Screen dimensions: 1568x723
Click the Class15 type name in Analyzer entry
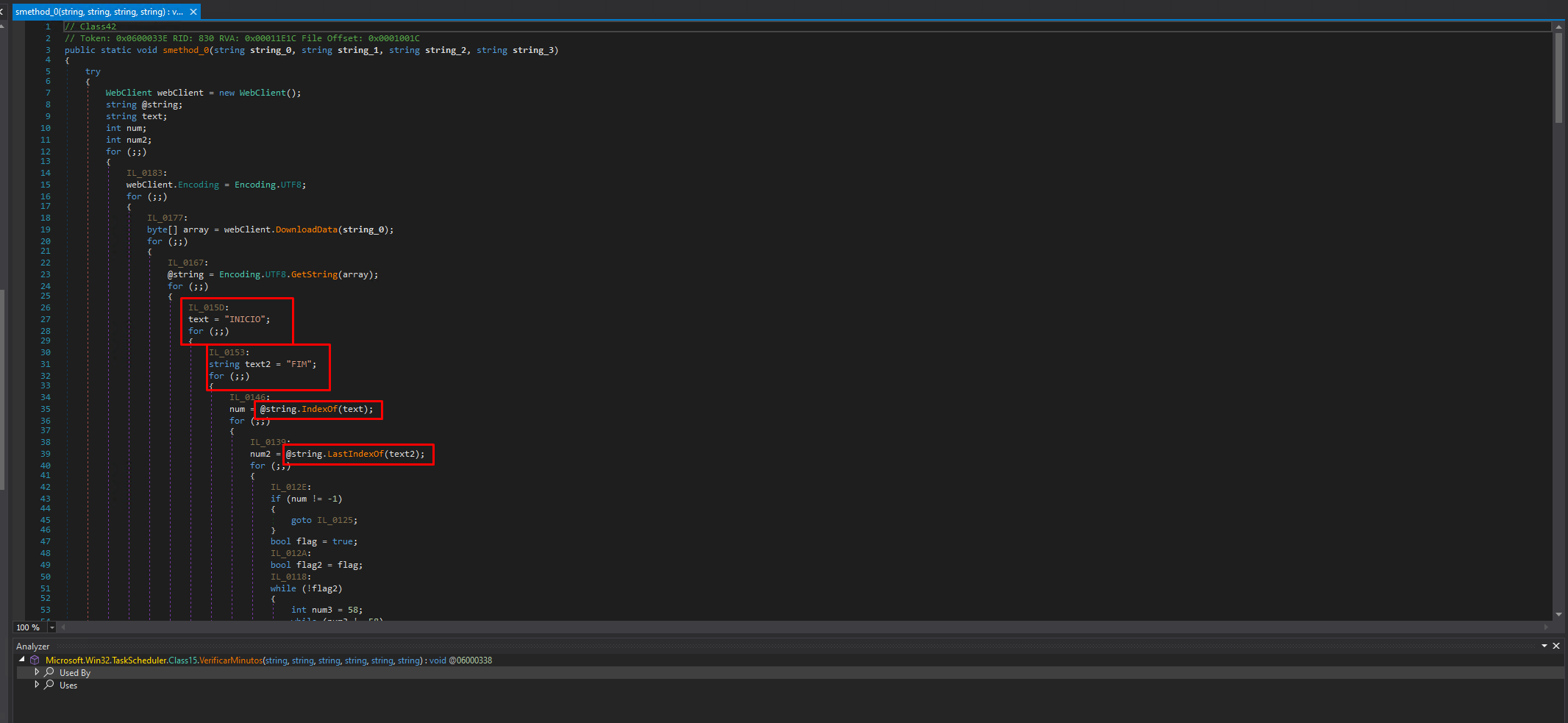[183, 660]
